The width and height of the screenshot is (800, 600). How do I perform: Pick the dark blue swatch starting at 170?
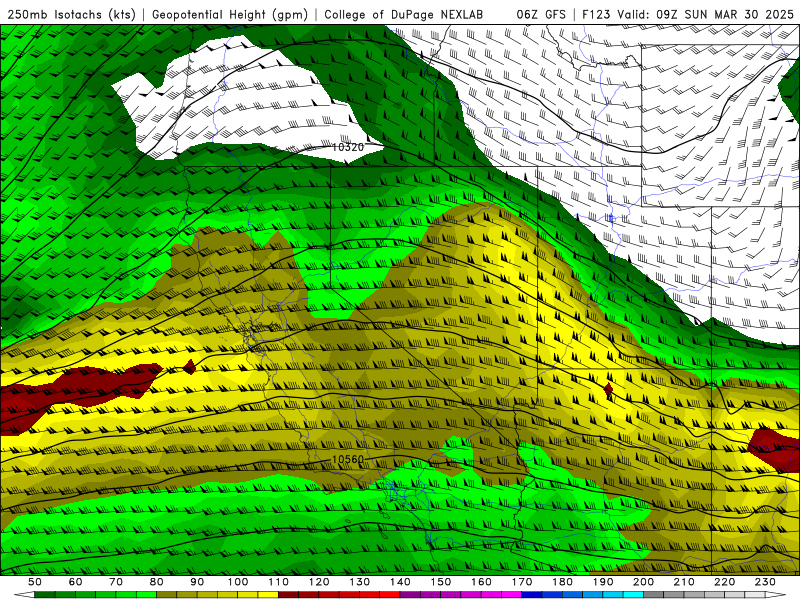(x=532, y=595)
